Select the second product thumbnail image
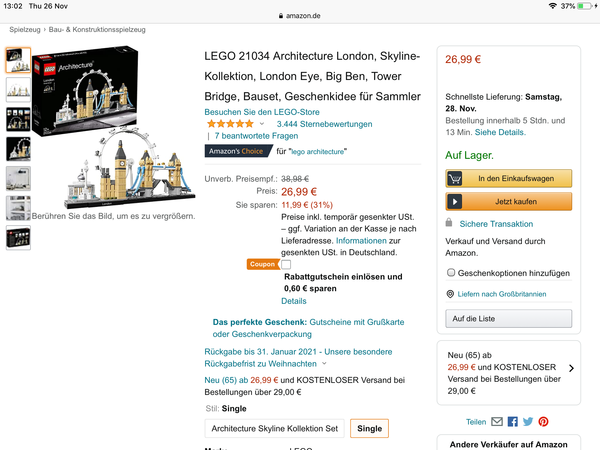The image size is (600, 450). (18, 89)
